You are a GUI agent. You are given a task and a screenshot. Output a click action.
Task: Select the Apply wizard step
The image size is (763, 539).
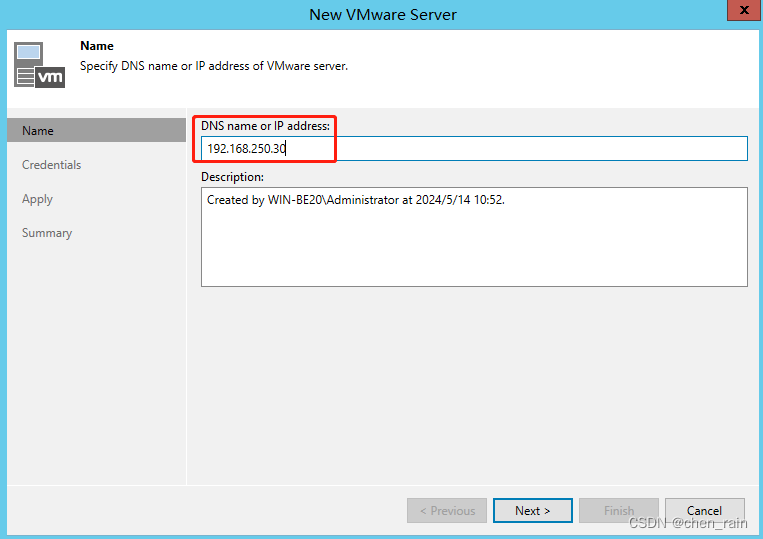37,199
